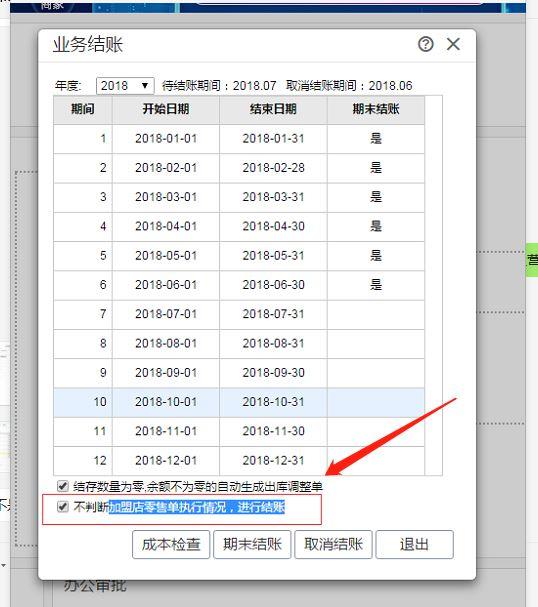Select start date 2018-12-01 cell
538x607 pixels.
(166, 461)
